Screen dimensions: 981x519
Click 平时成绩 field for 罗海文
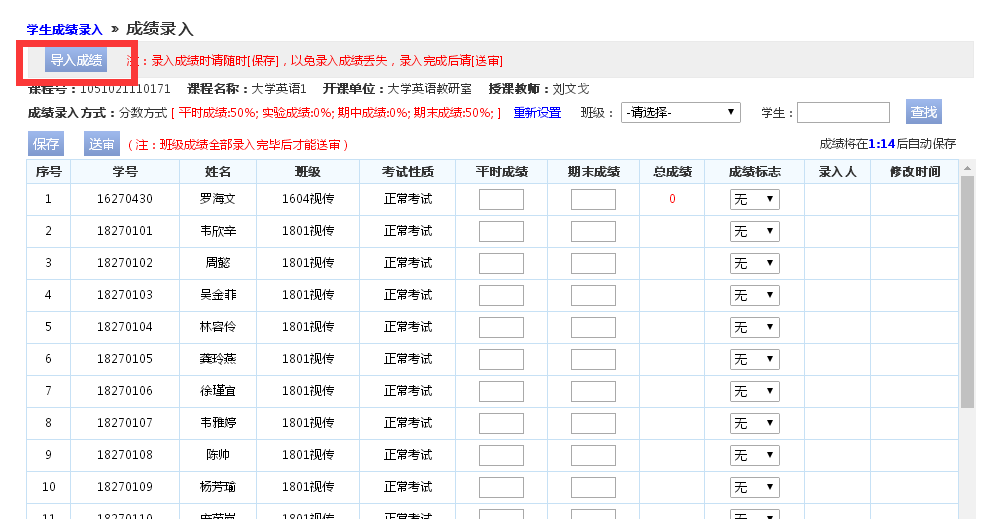(x=501, y=199)
